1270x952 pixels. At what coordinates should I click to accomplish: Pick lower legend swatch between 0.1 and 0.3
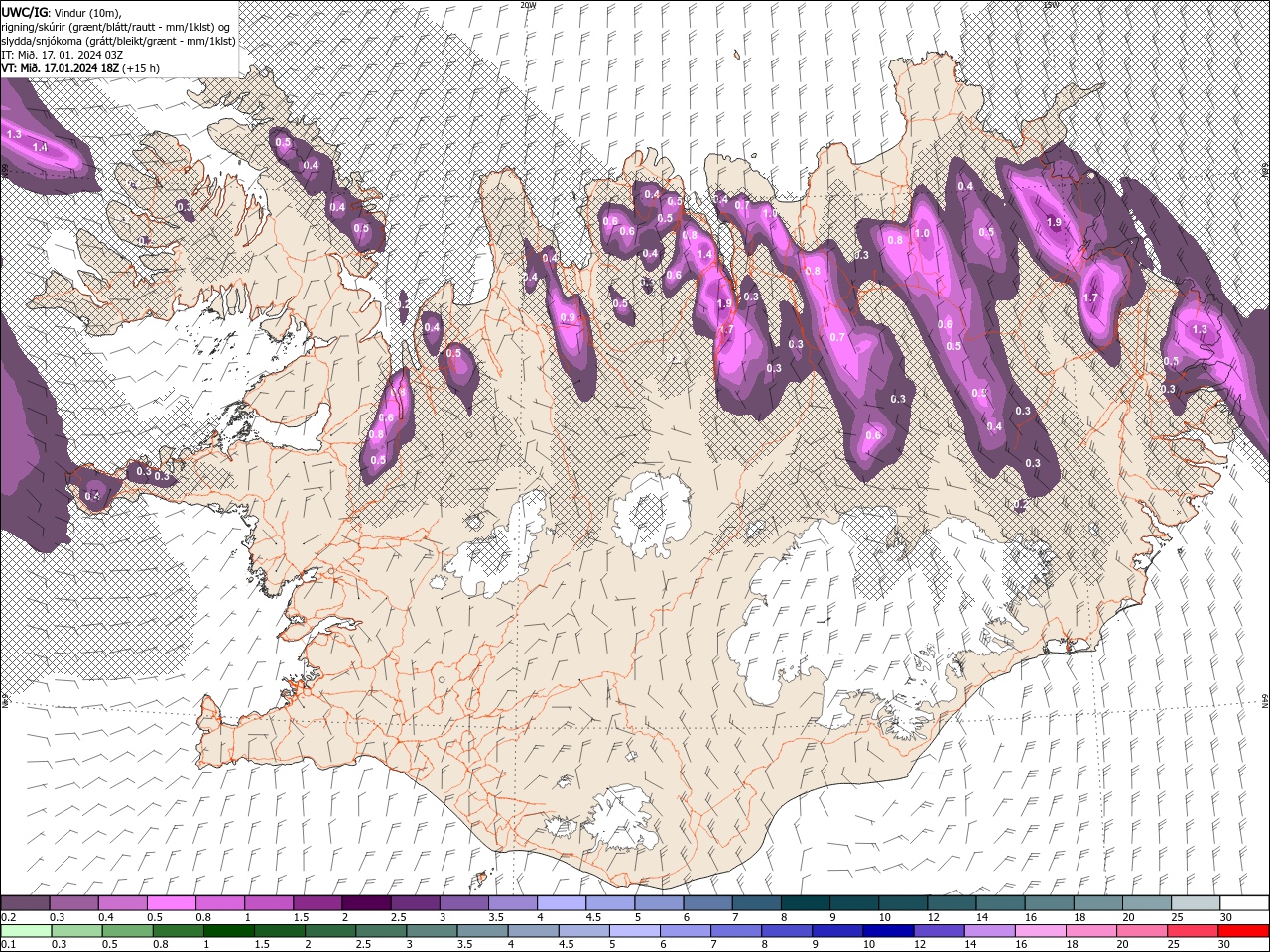click(26, 931)
